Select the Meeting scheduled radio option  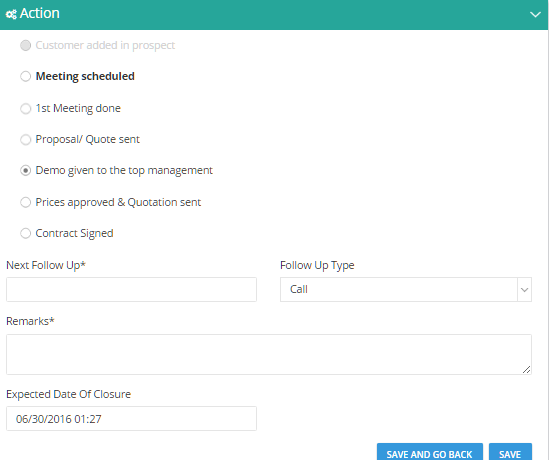tap(26, 76)
